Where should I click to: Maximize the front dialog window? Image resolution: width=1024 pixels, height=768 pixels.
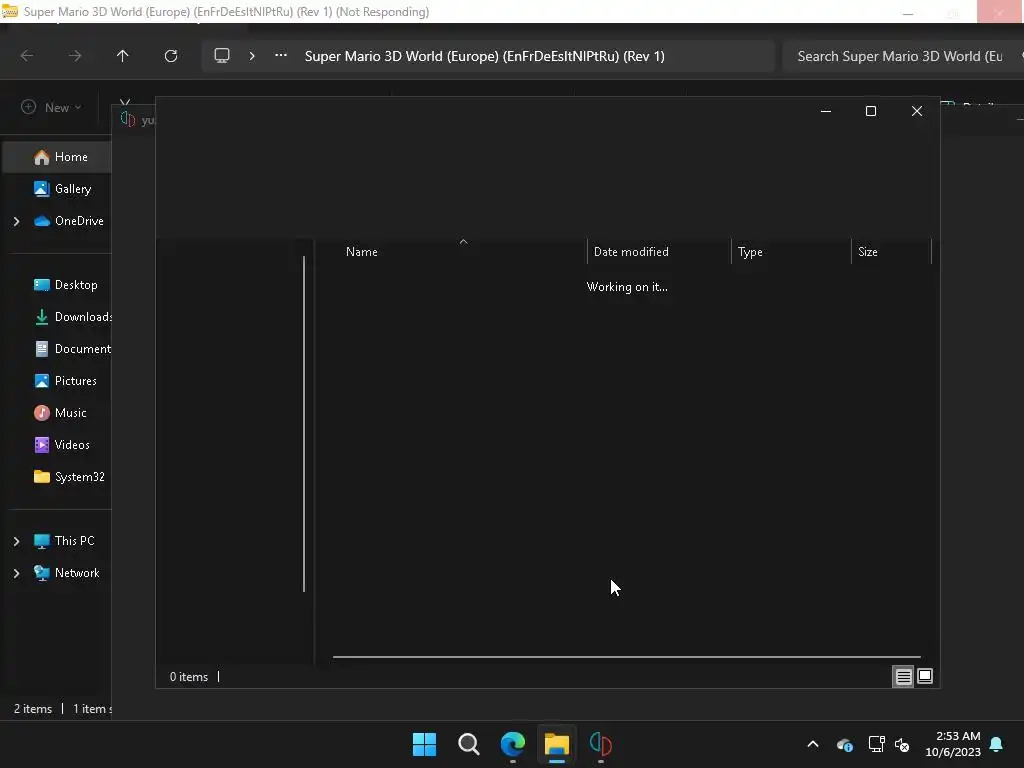pos(871,111)
